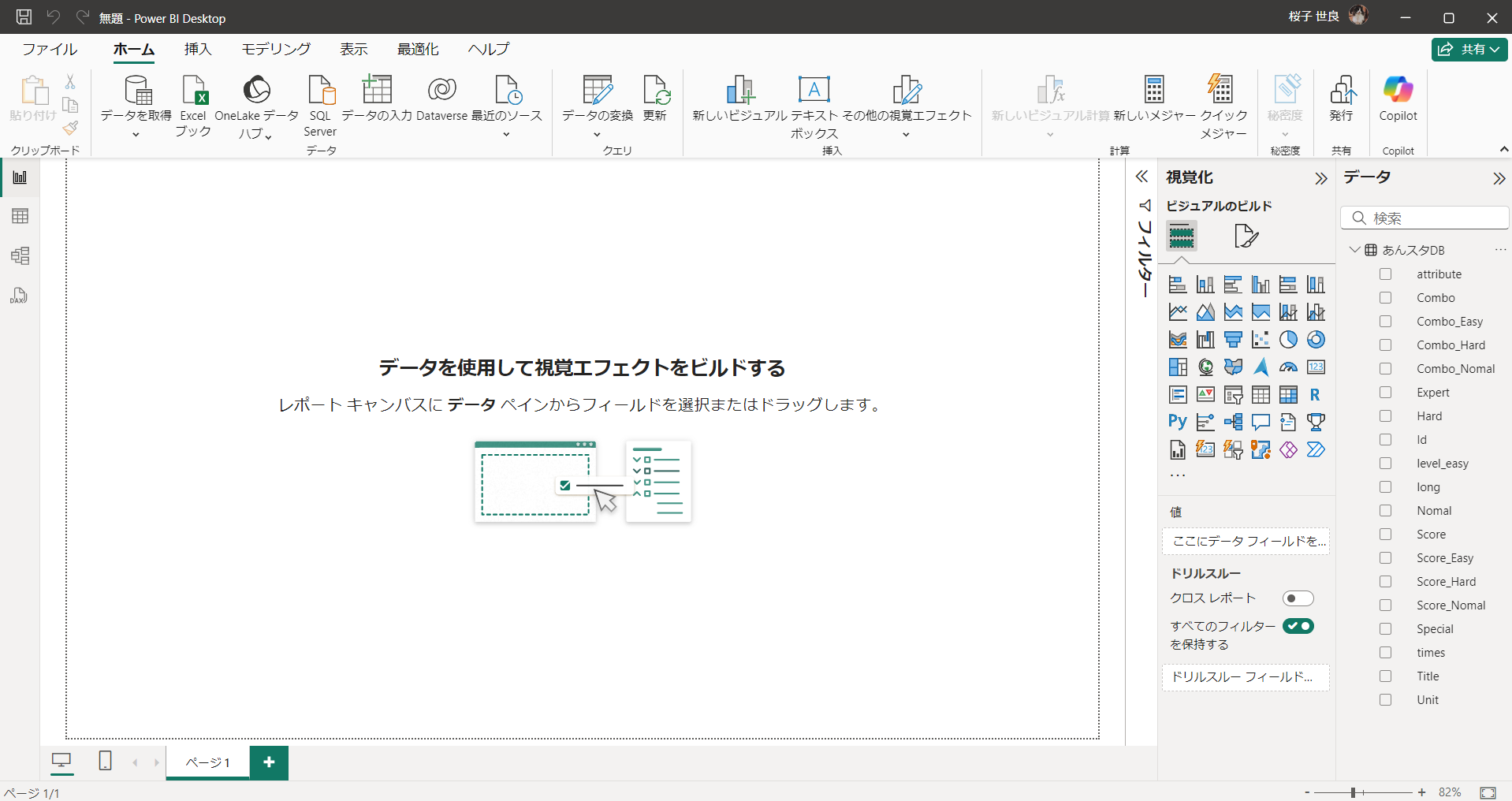
Task: Click the 値 data field well
Action: coord(1246,541)
